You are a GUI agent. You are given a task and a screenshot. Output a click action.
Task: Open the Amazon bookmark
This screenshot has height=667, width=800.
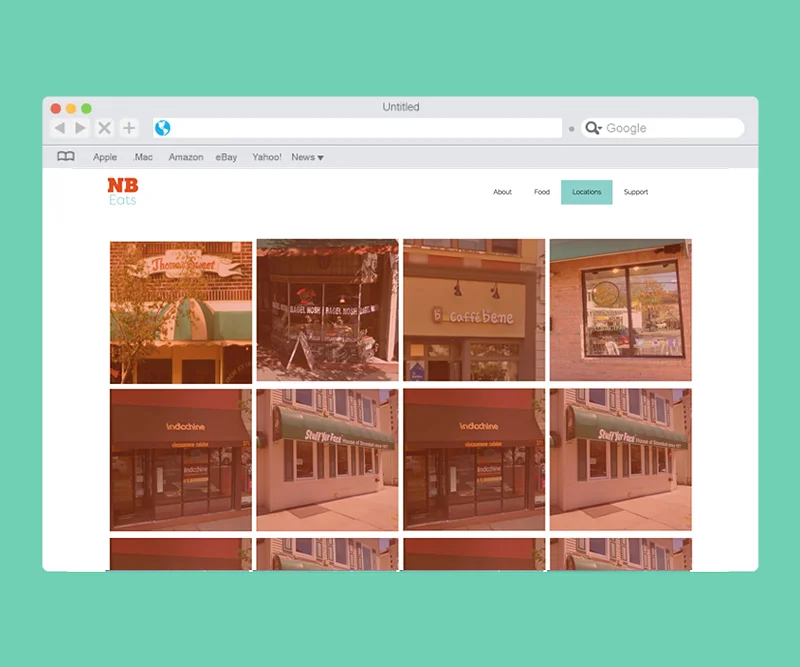tap(186, 157)
